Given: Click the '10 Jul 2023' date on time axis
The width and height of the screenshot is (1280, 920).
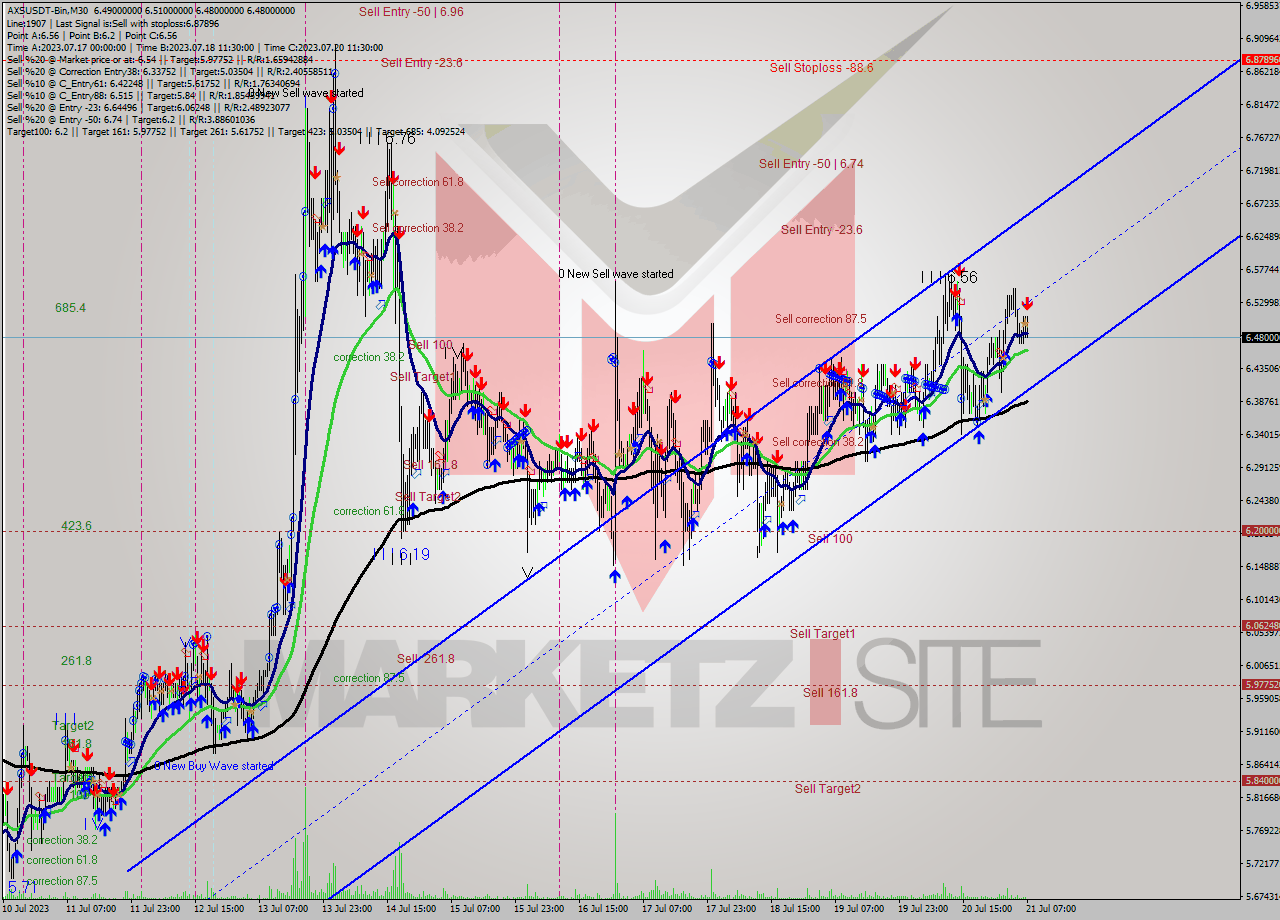Looking at the screenshot, I should [x=27, y=909].
